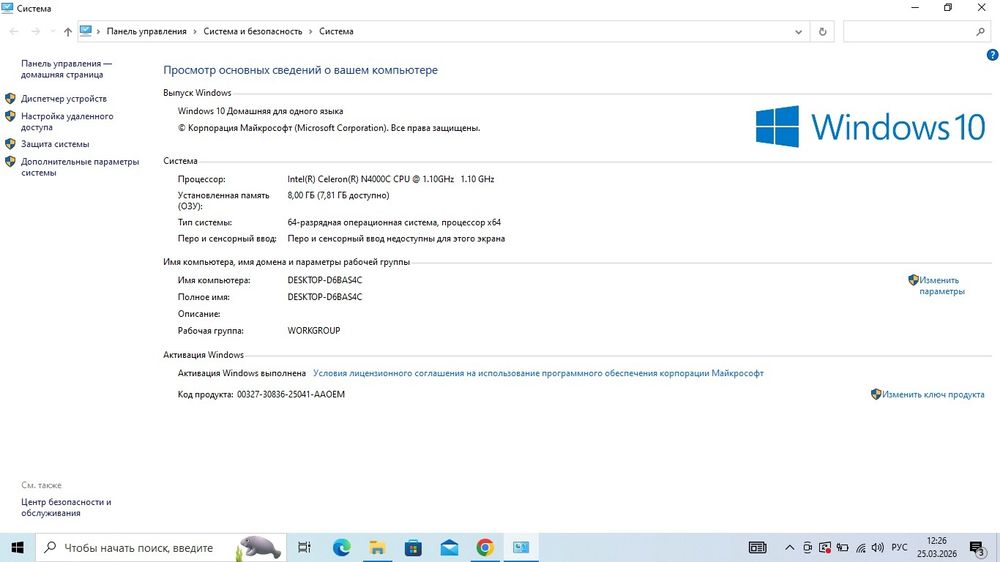Open Microsoft Store from taskbar

point(413,547)
